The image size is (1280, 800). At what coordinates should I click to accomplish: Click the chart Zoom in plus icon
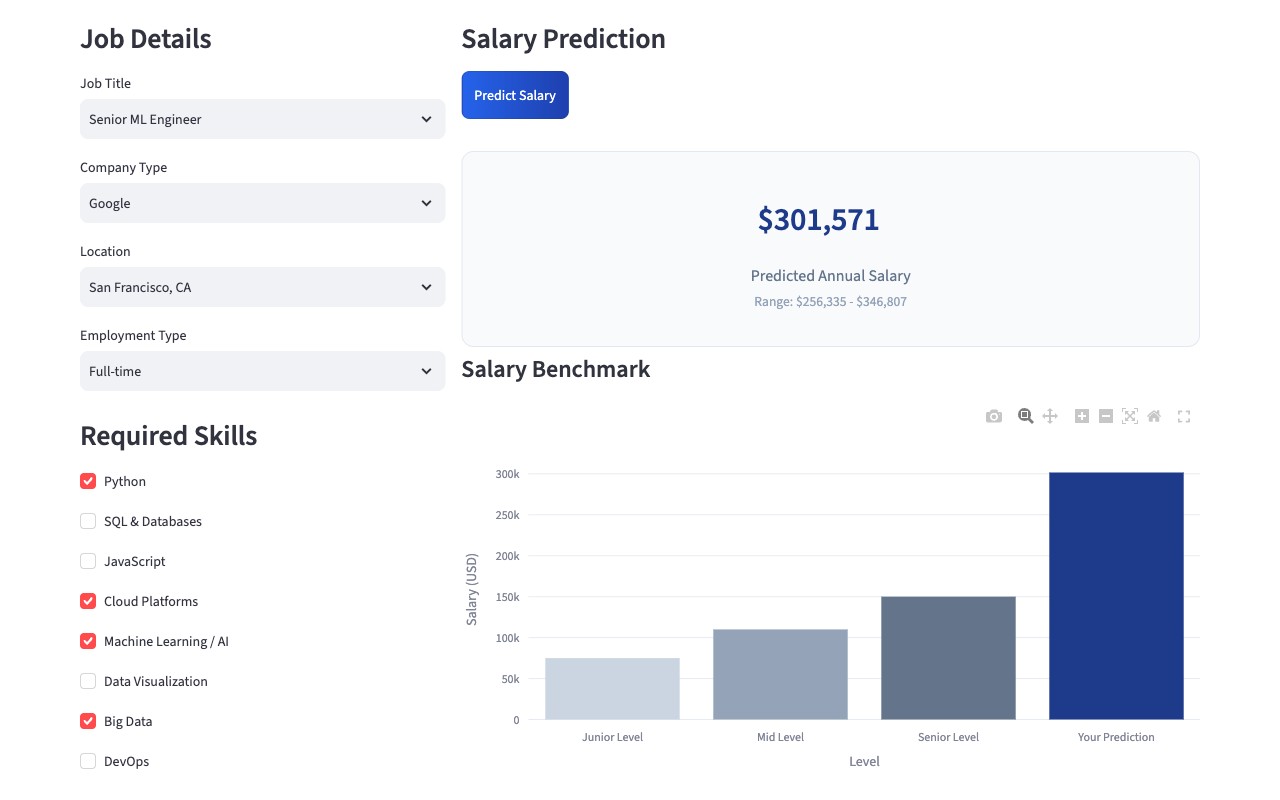click(x=1082, y=416)
